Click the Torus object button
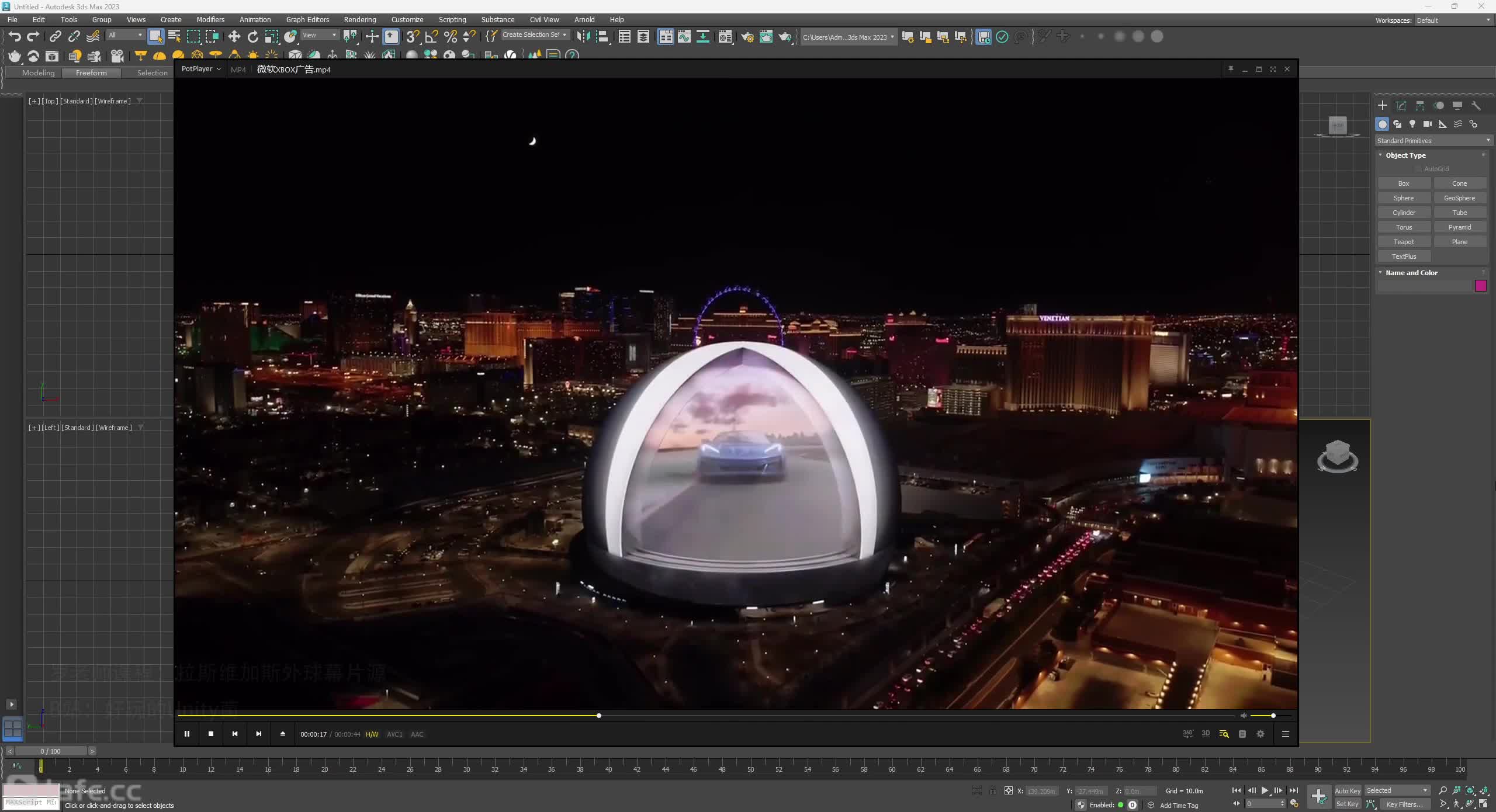The image size is (1496, 812). tap(1404, 227)
